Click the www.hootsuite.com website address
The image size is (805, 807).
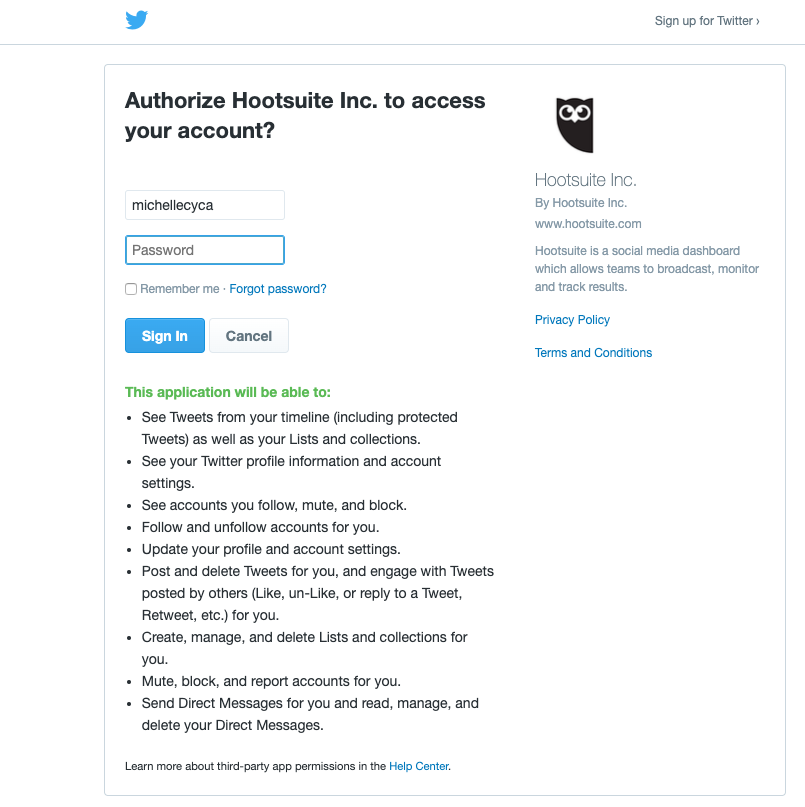point(588,224)
